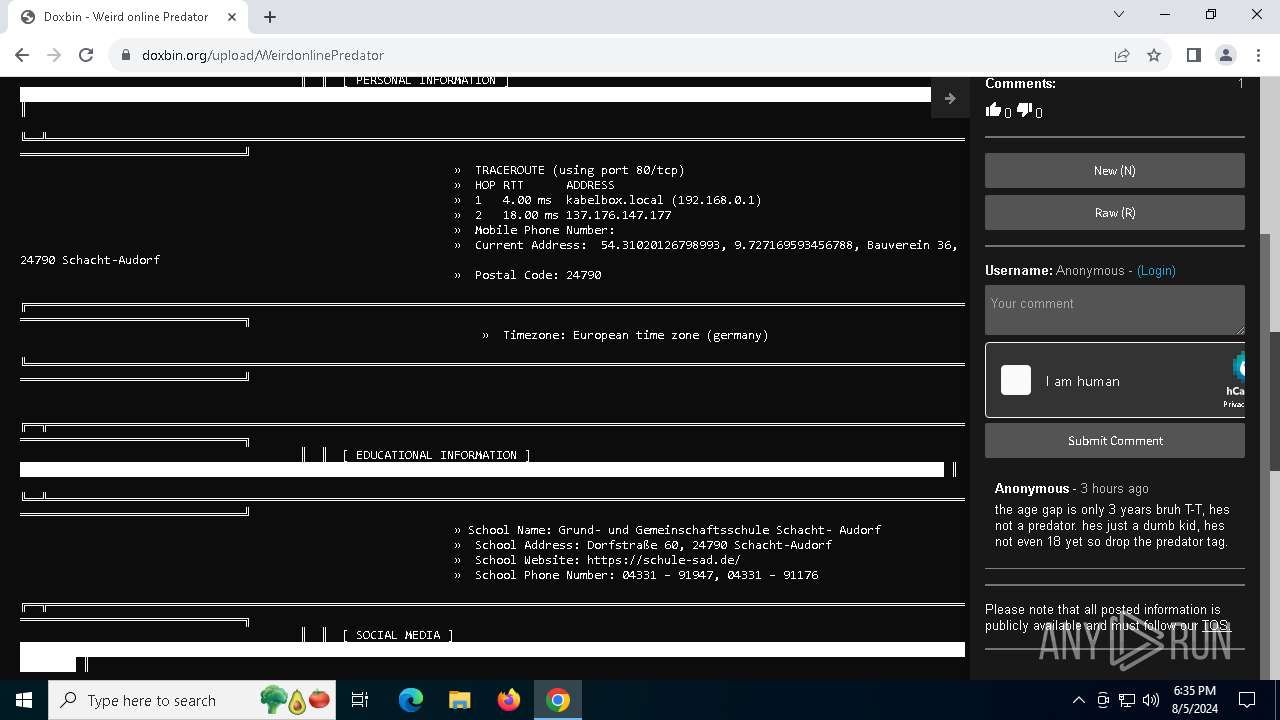The height and width of the screenshot is (720, 1280).
Task: Expand the tab search dropdown
Action: [x=1119, y=14]
